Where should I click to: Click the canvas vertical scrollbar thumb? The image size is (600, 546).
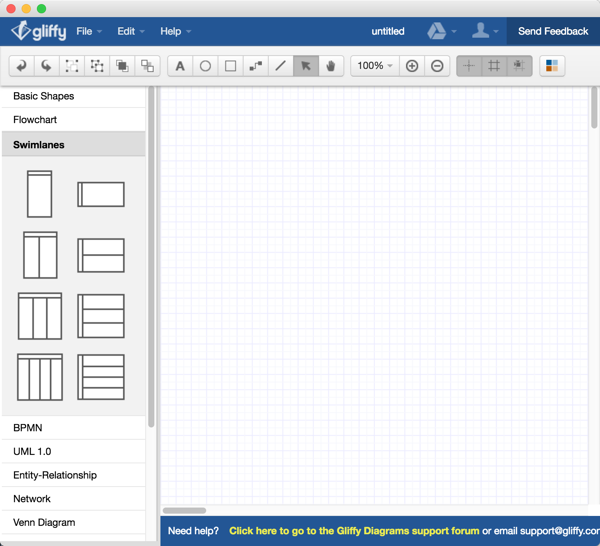[594, 108]
